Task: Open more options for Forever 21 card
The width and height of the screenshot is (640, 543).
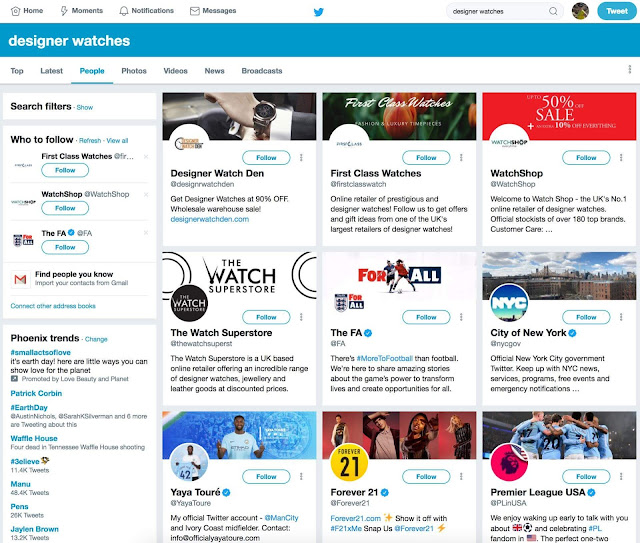Action: [461, 476]
